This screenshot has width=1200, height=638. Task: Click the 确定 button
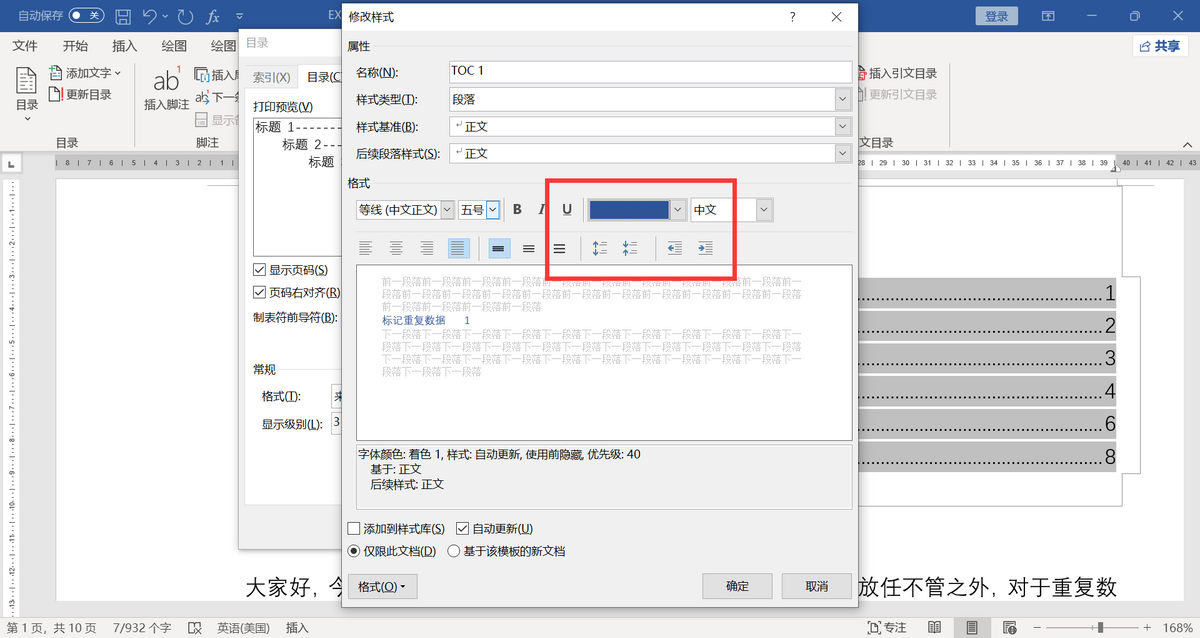tap(736, 586)
